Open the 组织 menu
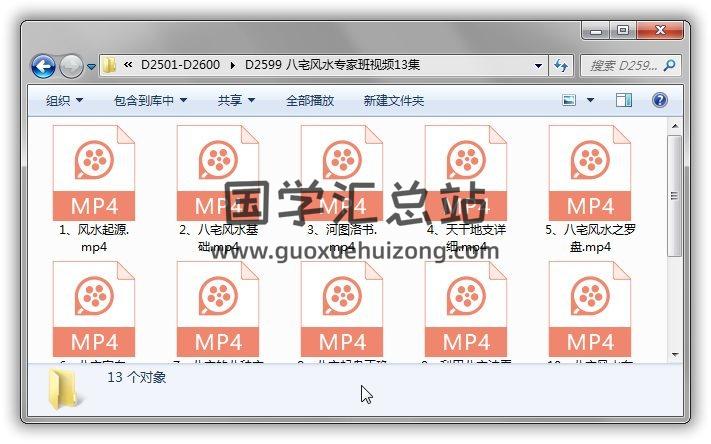Viewport: 711px width, 444px height. tap(64, 100)
